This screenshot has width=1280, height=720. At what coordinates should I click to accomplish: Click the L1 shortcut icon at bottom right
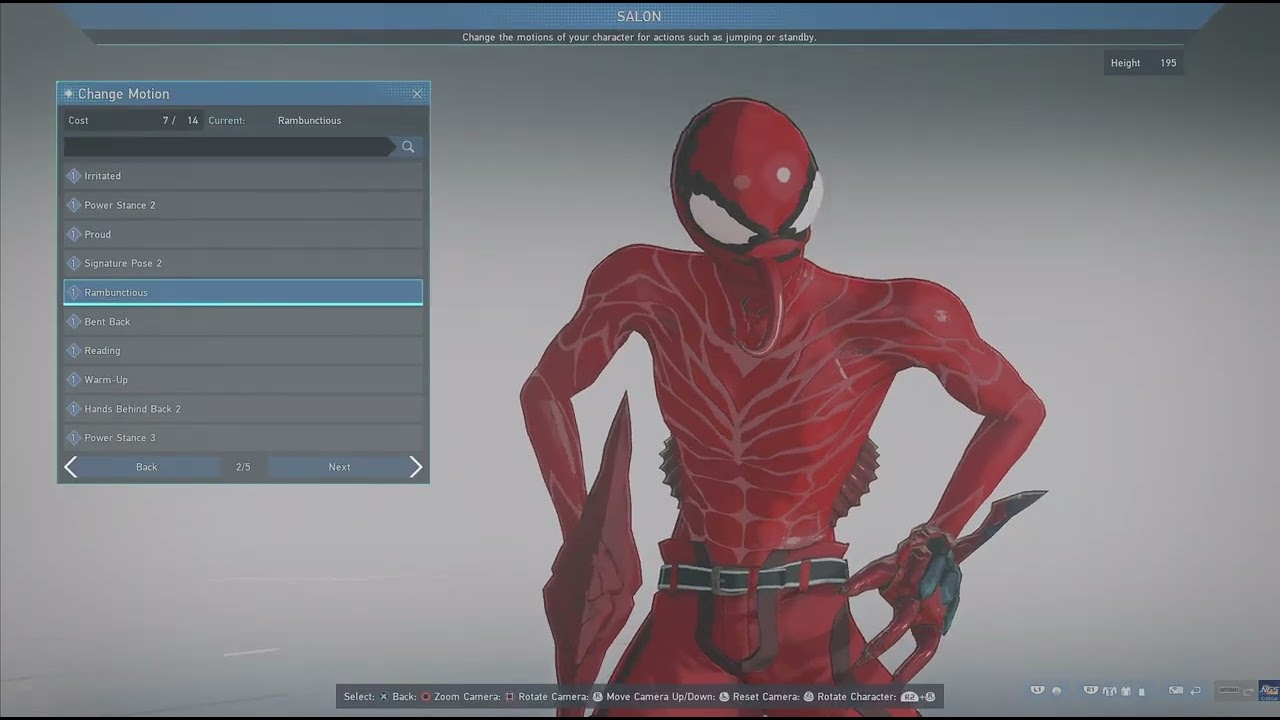coord(1038,690)
